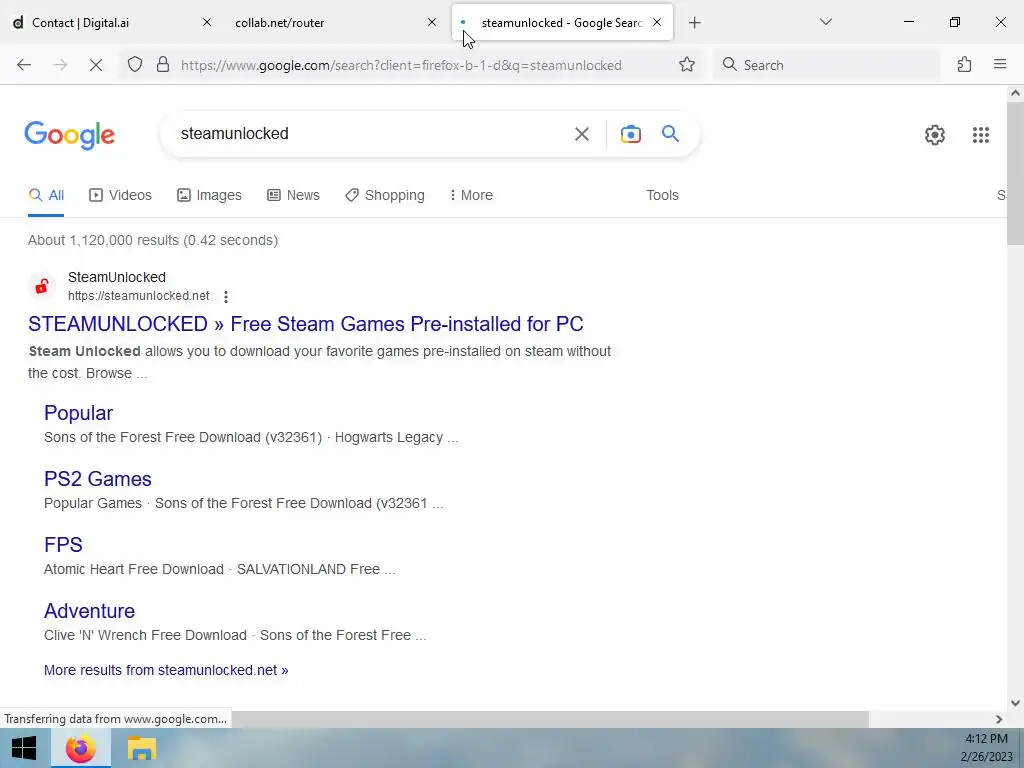Open the FPS sitelink

(63, 545)
